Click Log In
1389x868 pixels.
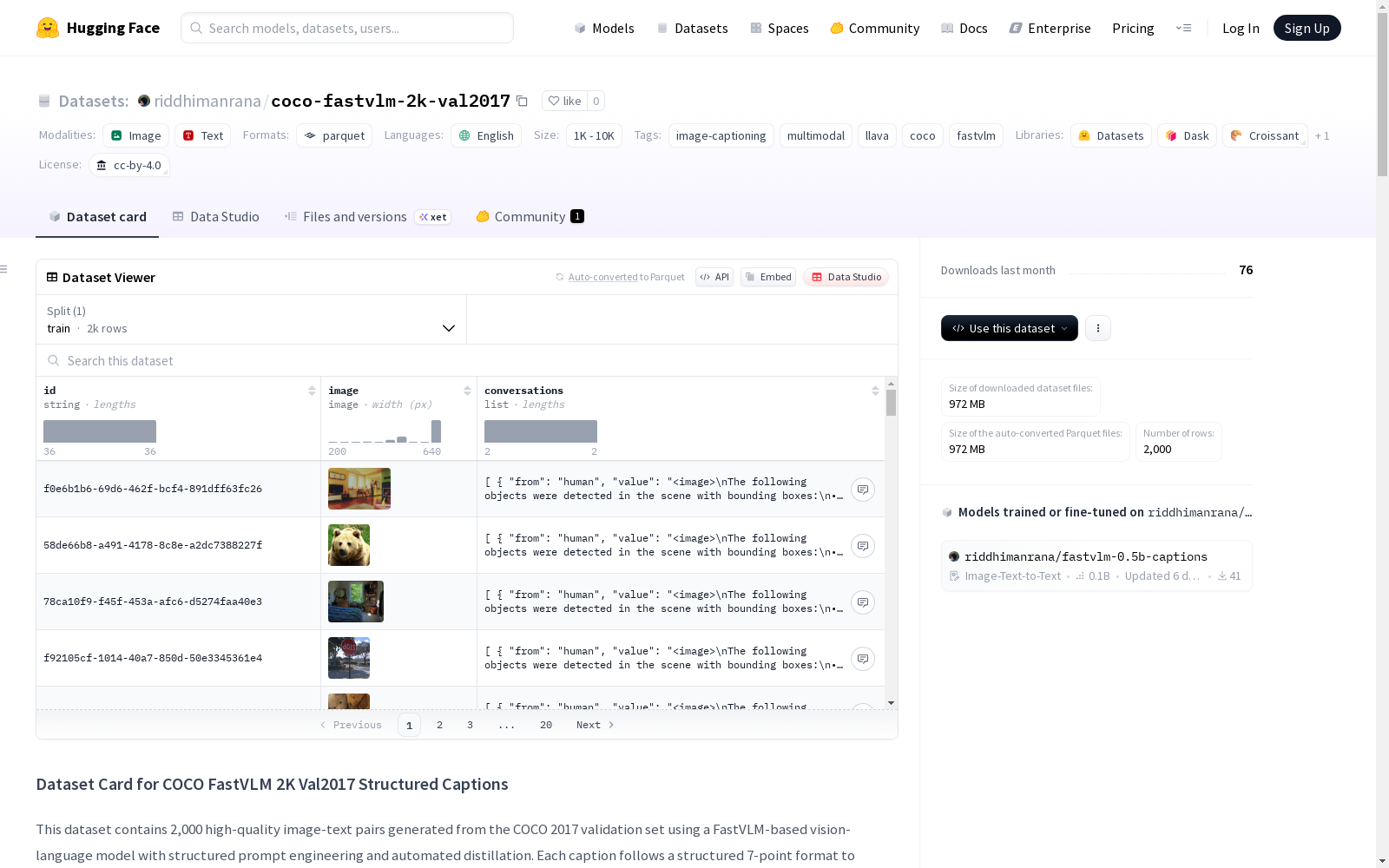click(x=1241, y=28)
